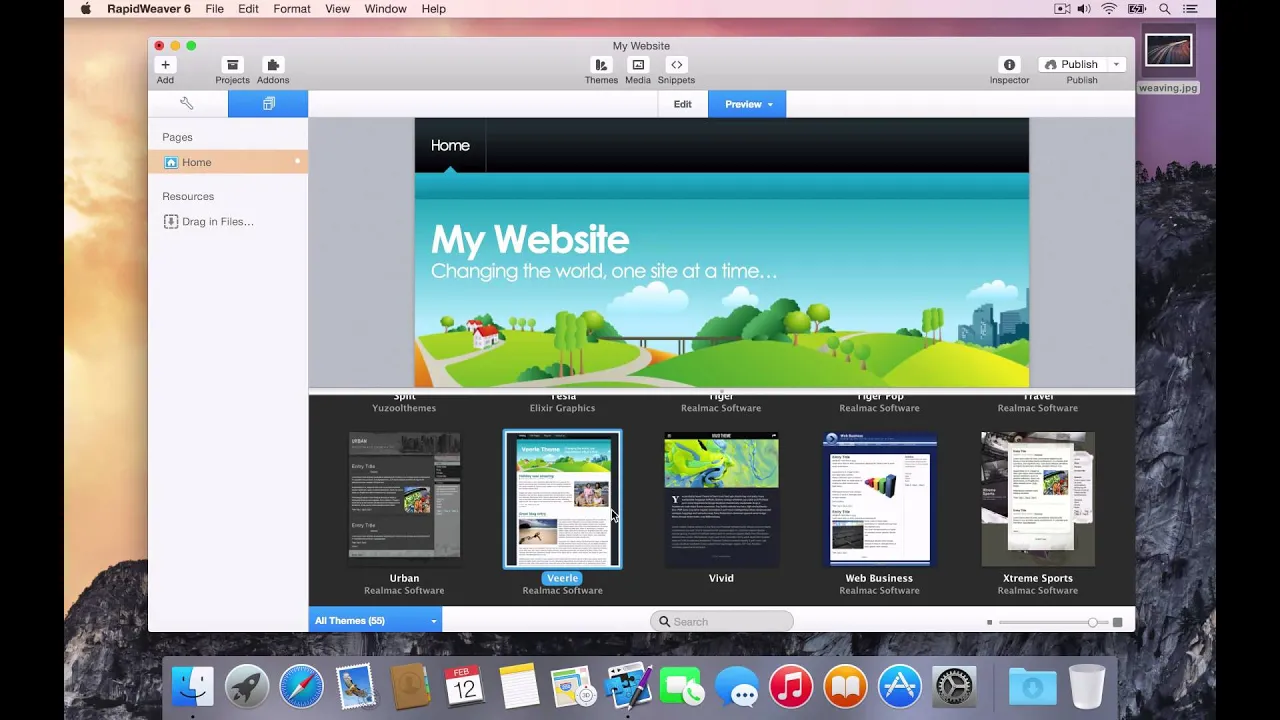Open Launchpad from the Dock

247,687
